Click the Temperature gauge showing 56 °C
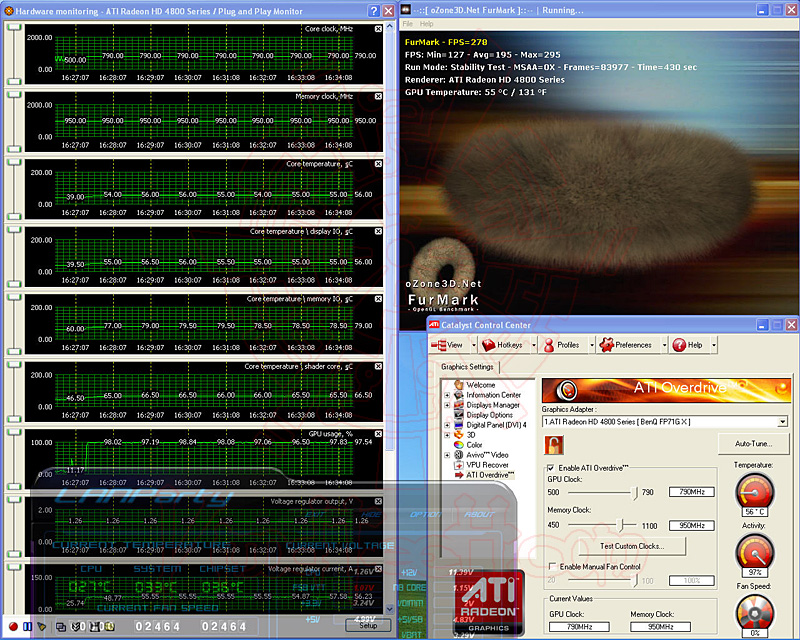The height and width of the screenshot is (640, 800). coord(754,493)
